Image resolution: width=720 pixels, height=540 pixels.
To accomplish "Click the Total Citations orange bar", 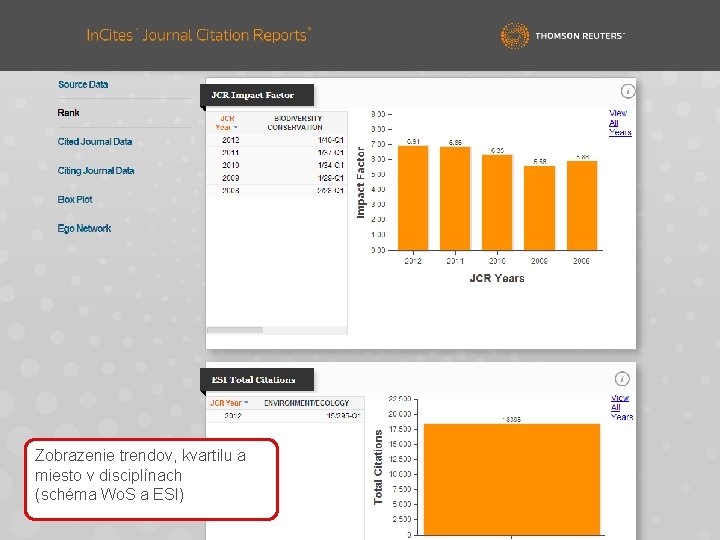I will coord(512,479).
